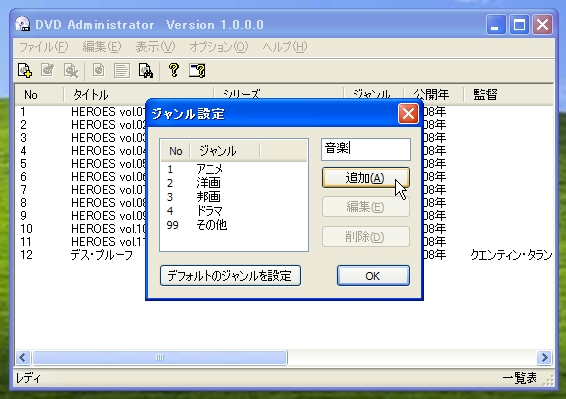566x399 pixels.
Task: Maximize the DVD Administrator window
Action: (x=519, y=25)
